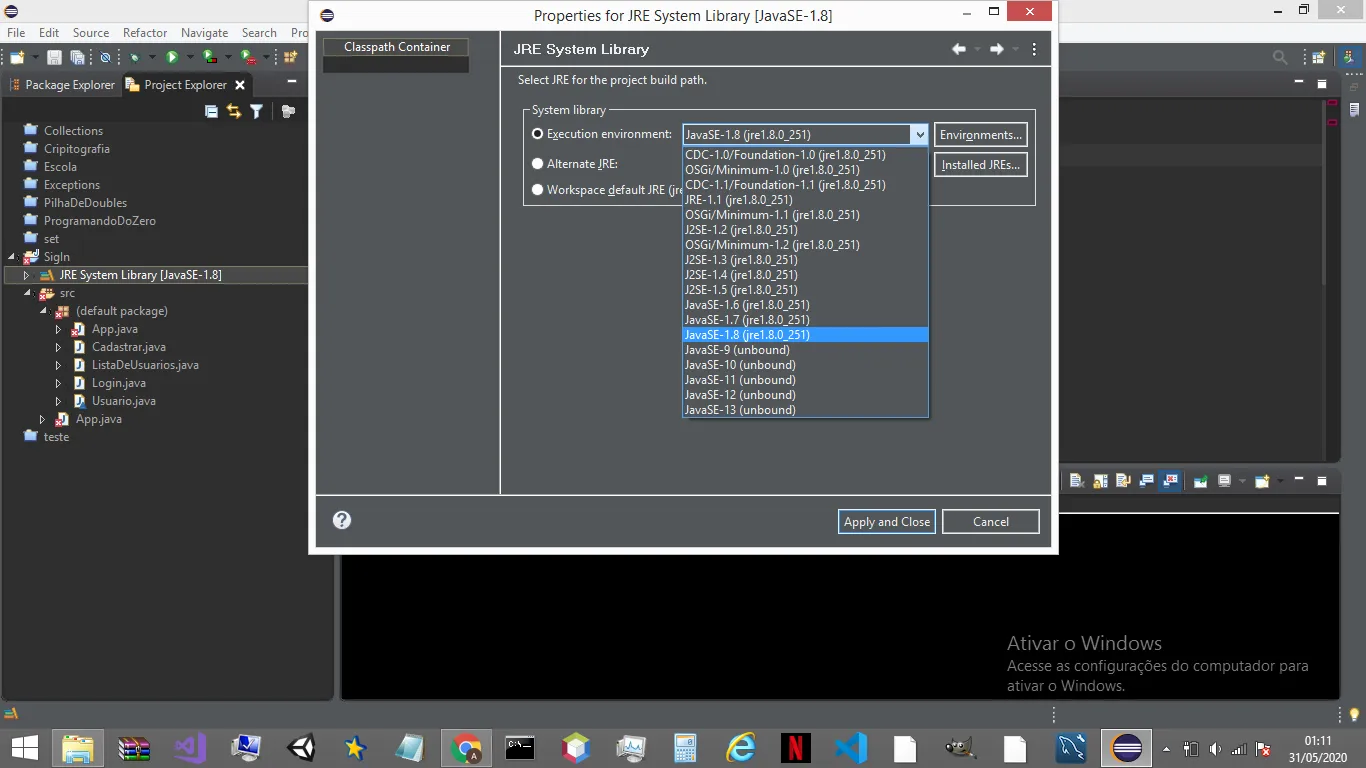Select the Project Explorer tab
Image resolution: width=1366 pixels, height=768 pixels.
coord(176,85)
